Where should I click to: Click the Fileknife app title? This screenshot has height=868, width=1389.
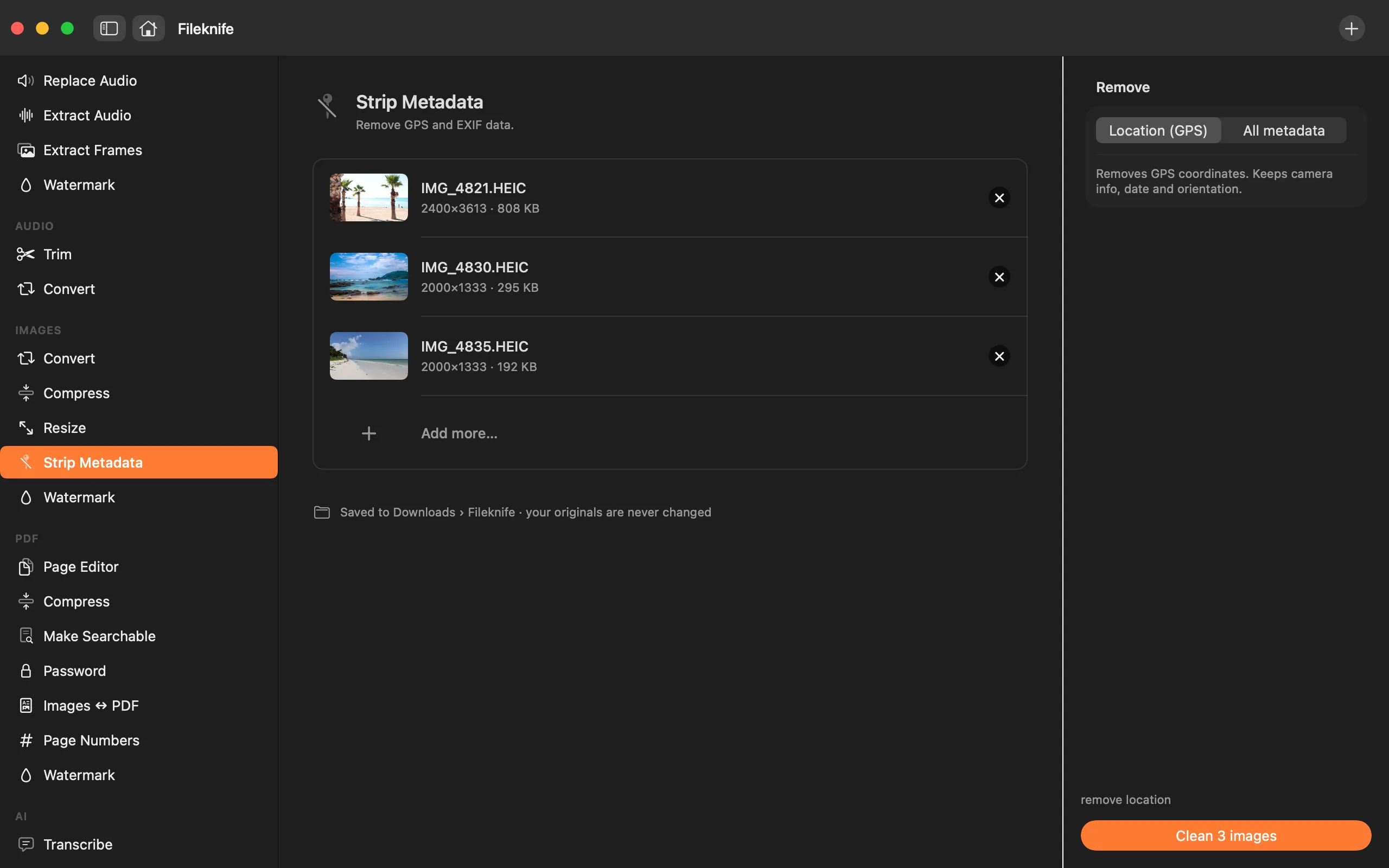(x=206, y=29)
